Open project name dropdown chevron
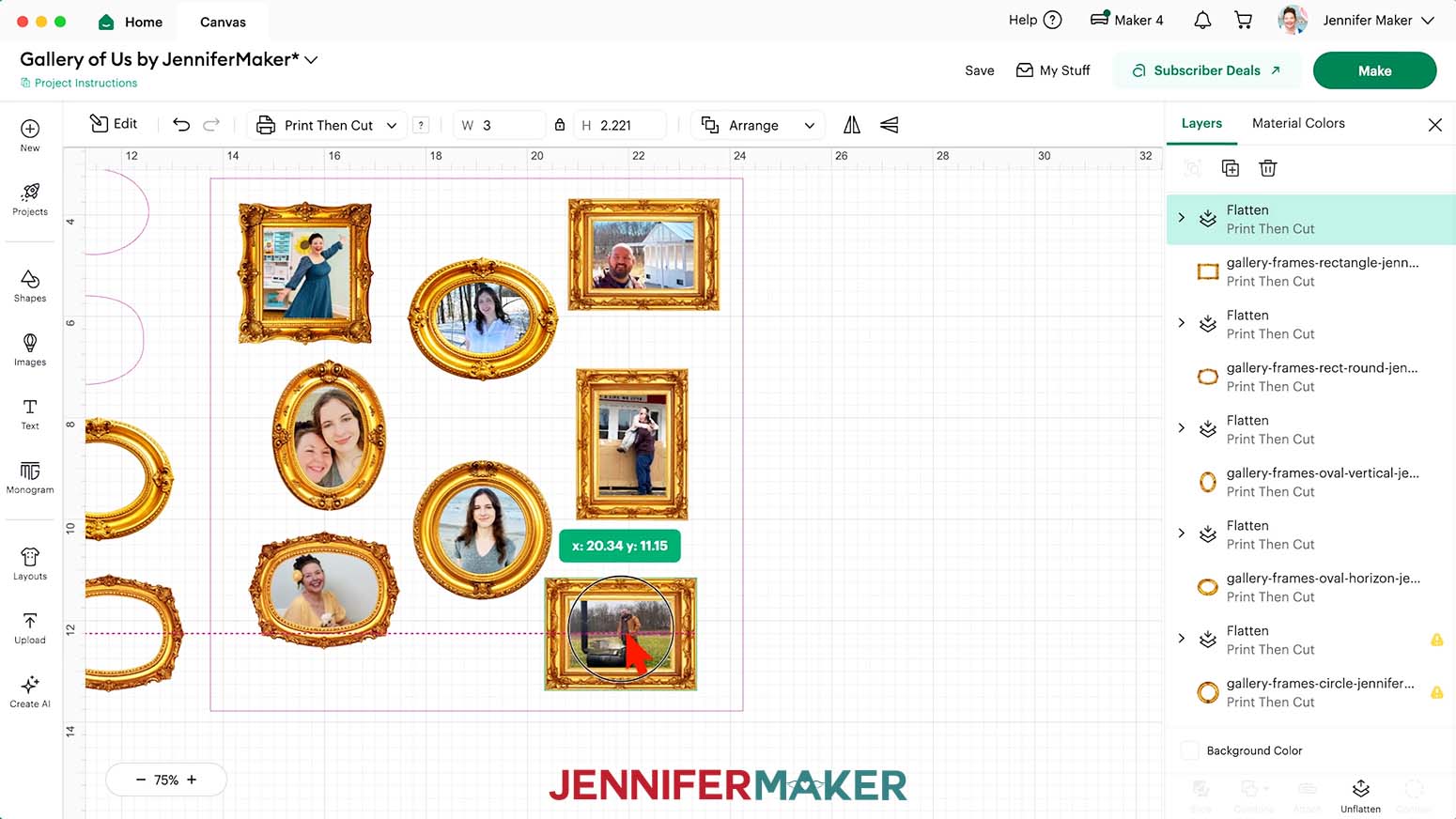The image size is (1456, 819). (x=311, y=60)
